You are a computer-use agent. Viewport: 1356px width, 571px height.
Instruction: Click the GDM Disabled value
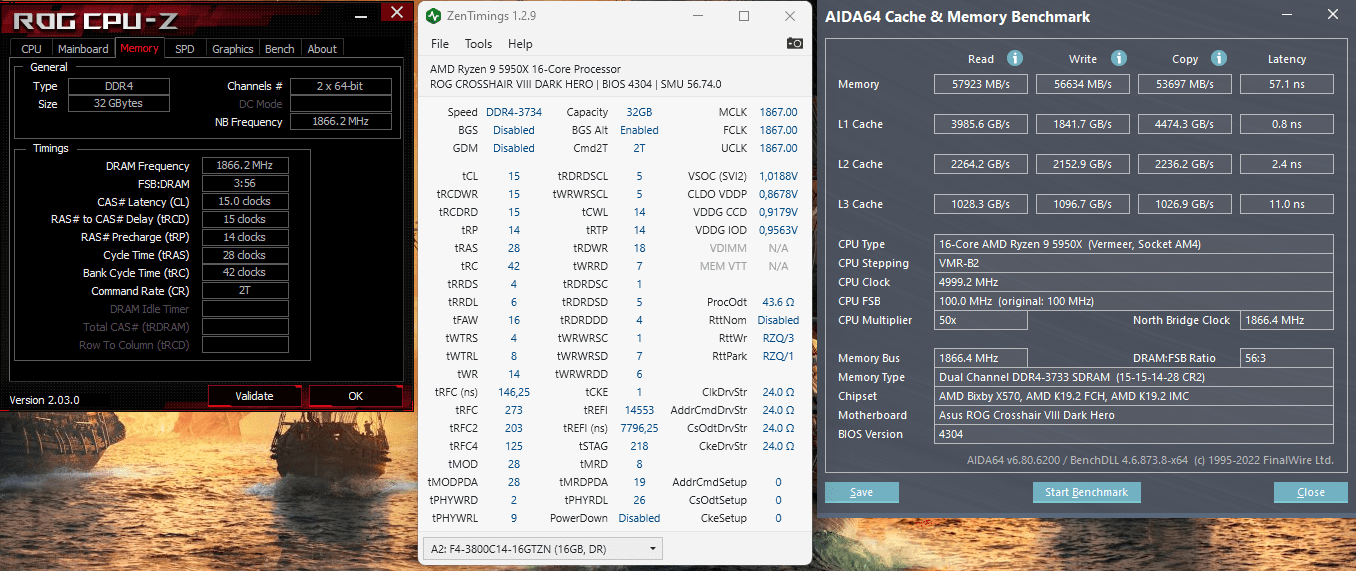(514, 148)
